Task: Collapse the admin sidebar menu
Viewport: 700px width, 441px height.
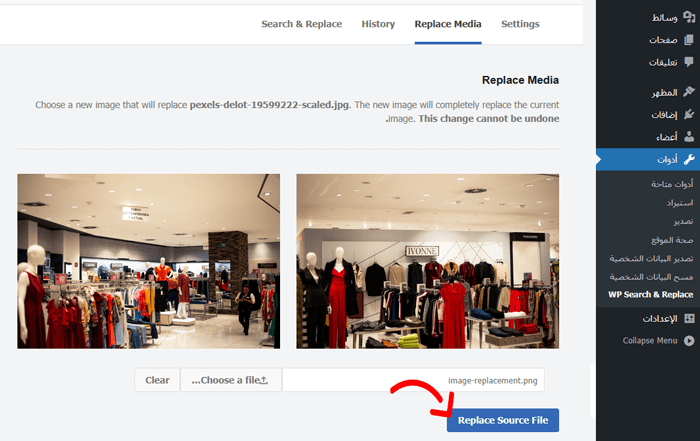Action: [x=688, y=341]
